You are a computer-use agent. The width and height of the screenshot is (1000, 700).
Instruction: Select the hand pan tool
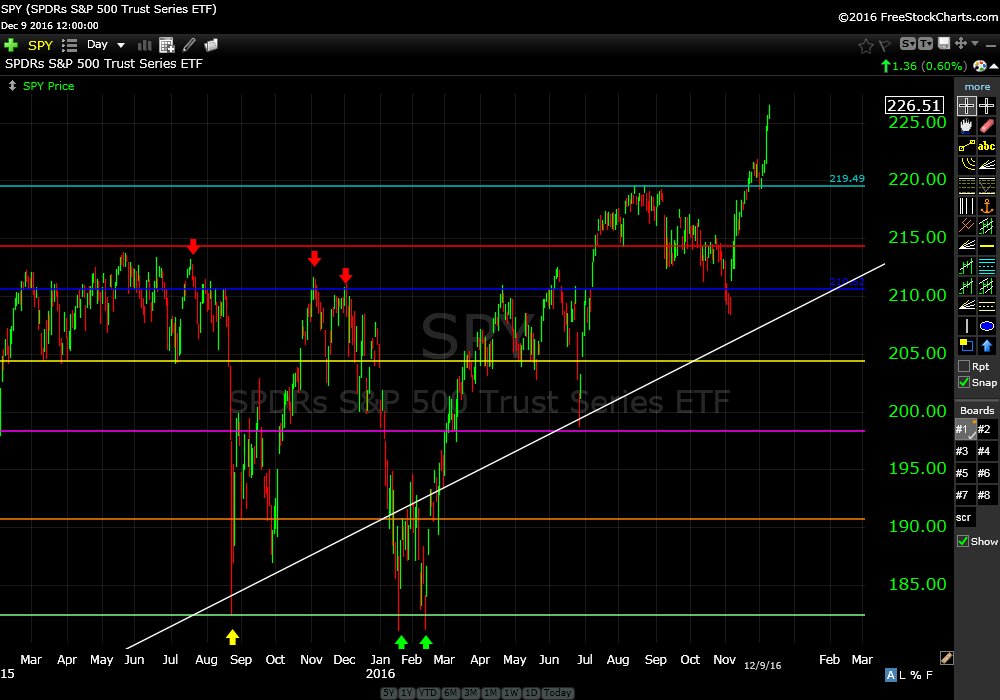966,126
